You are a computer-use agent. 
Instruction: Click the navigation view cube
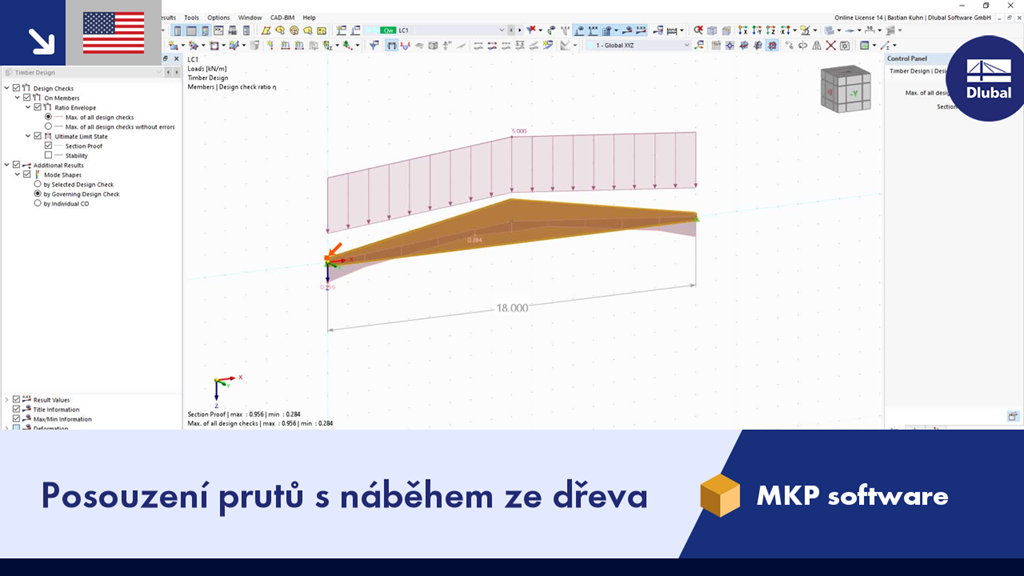tap(846, 89)
